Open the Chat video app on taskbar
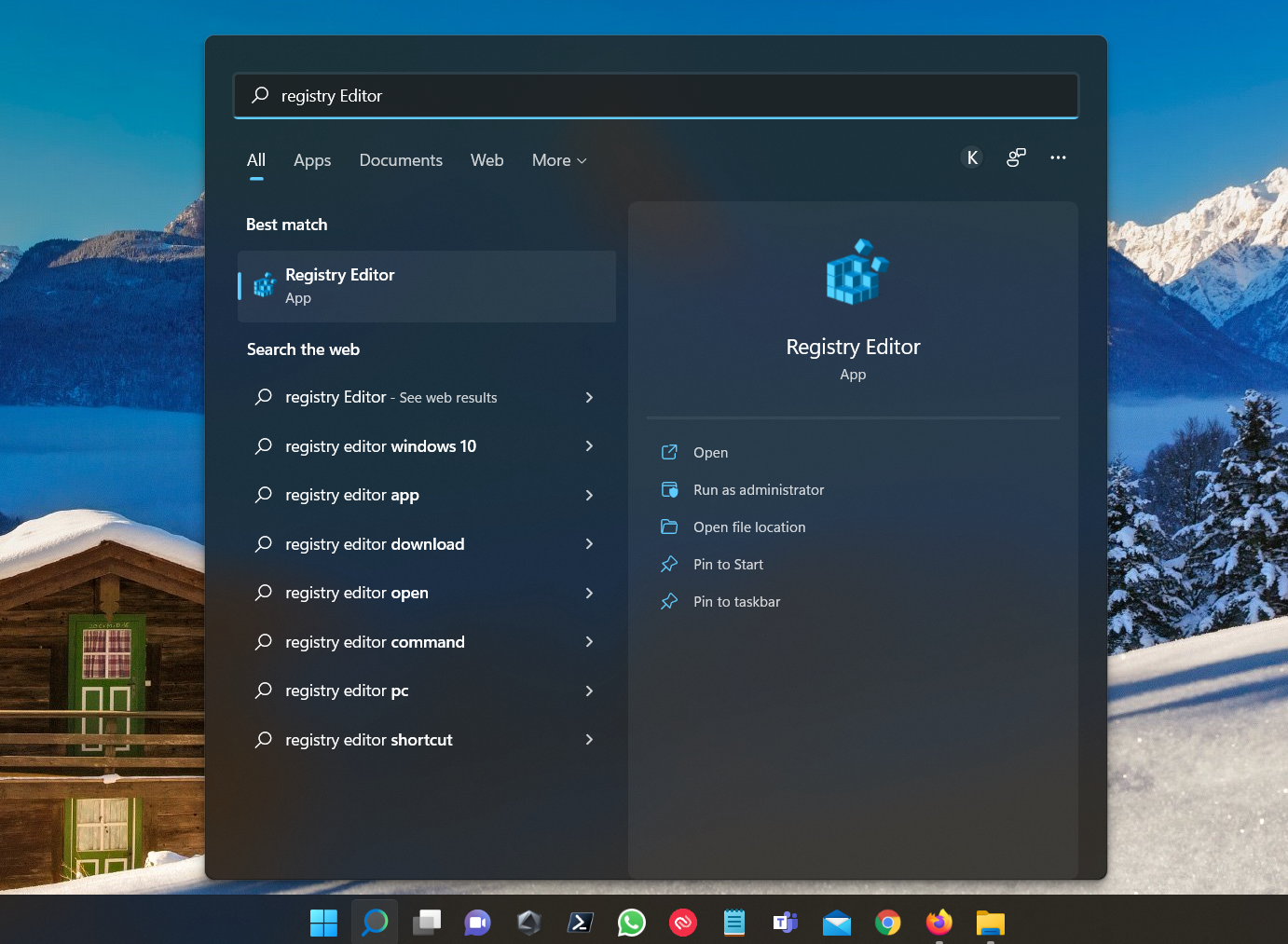Screen dimensions: 1288x944 [x=477, y=923]
